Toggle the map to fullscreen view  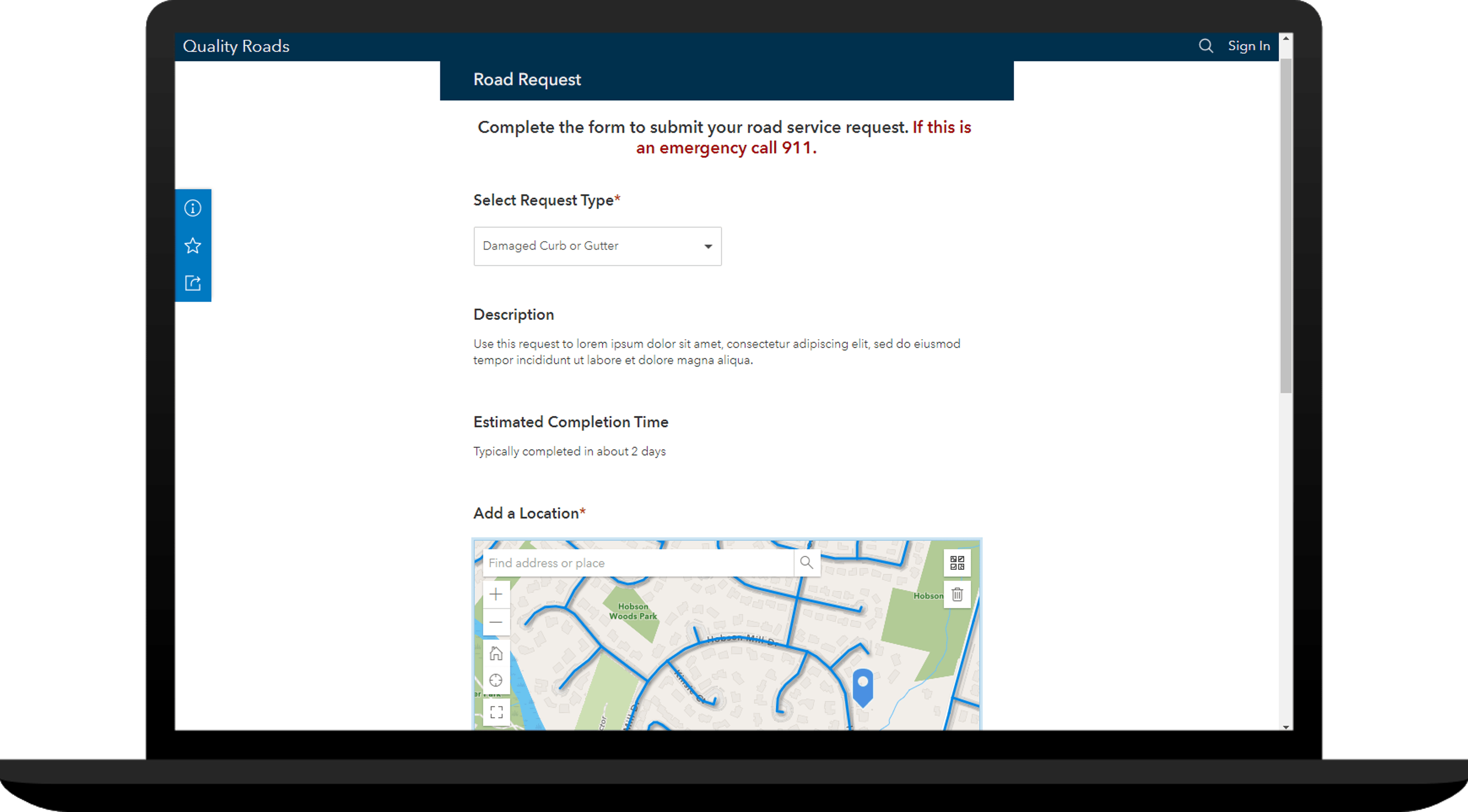[x=496, y=711]
